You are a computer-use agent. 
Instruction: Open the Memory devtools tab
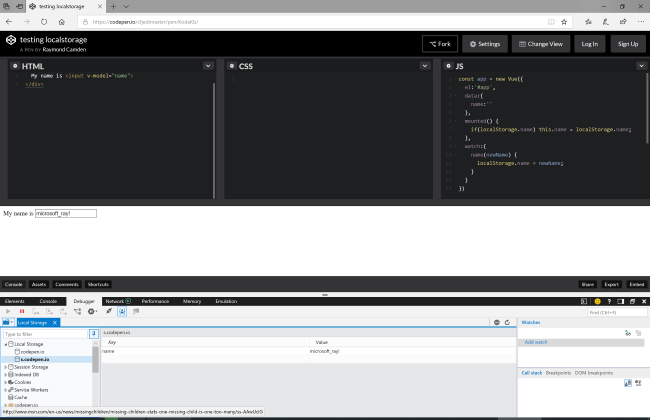[192, 301]
